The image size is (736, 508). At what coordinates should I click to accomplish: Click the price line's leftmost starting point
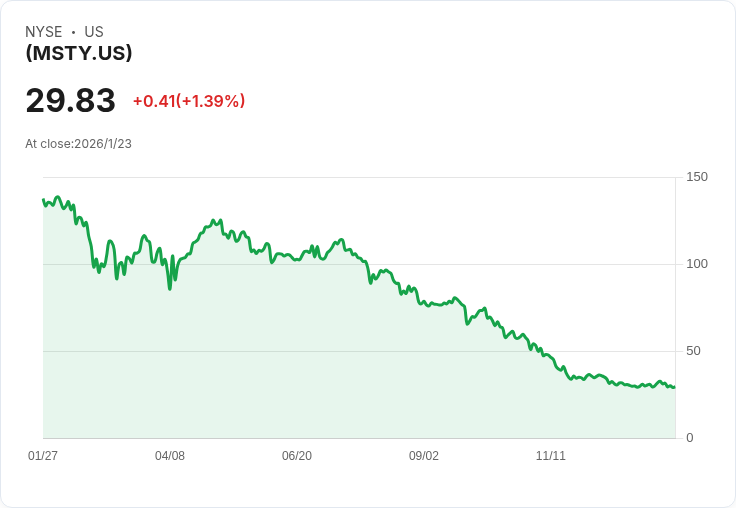tap(43, 200)
